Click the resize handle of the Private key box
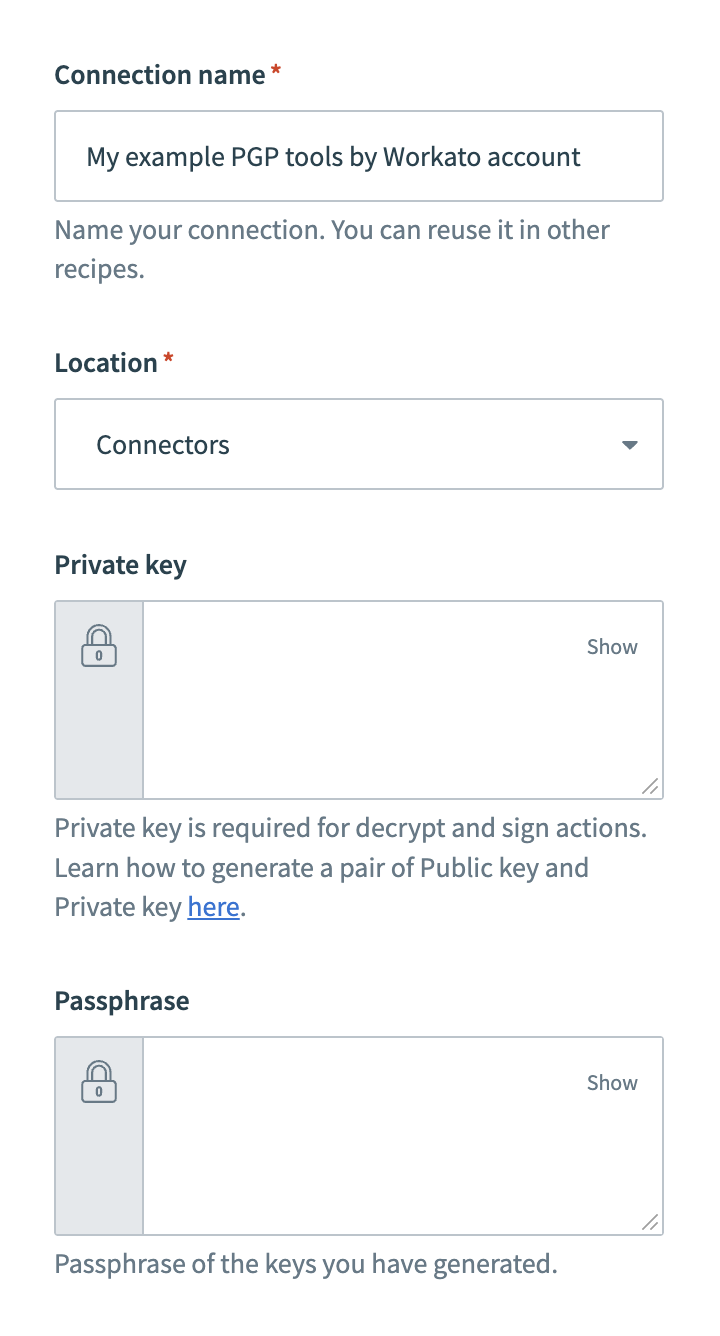The height and width of the screenshot is (1336, 720). click(x=651, y=785)
